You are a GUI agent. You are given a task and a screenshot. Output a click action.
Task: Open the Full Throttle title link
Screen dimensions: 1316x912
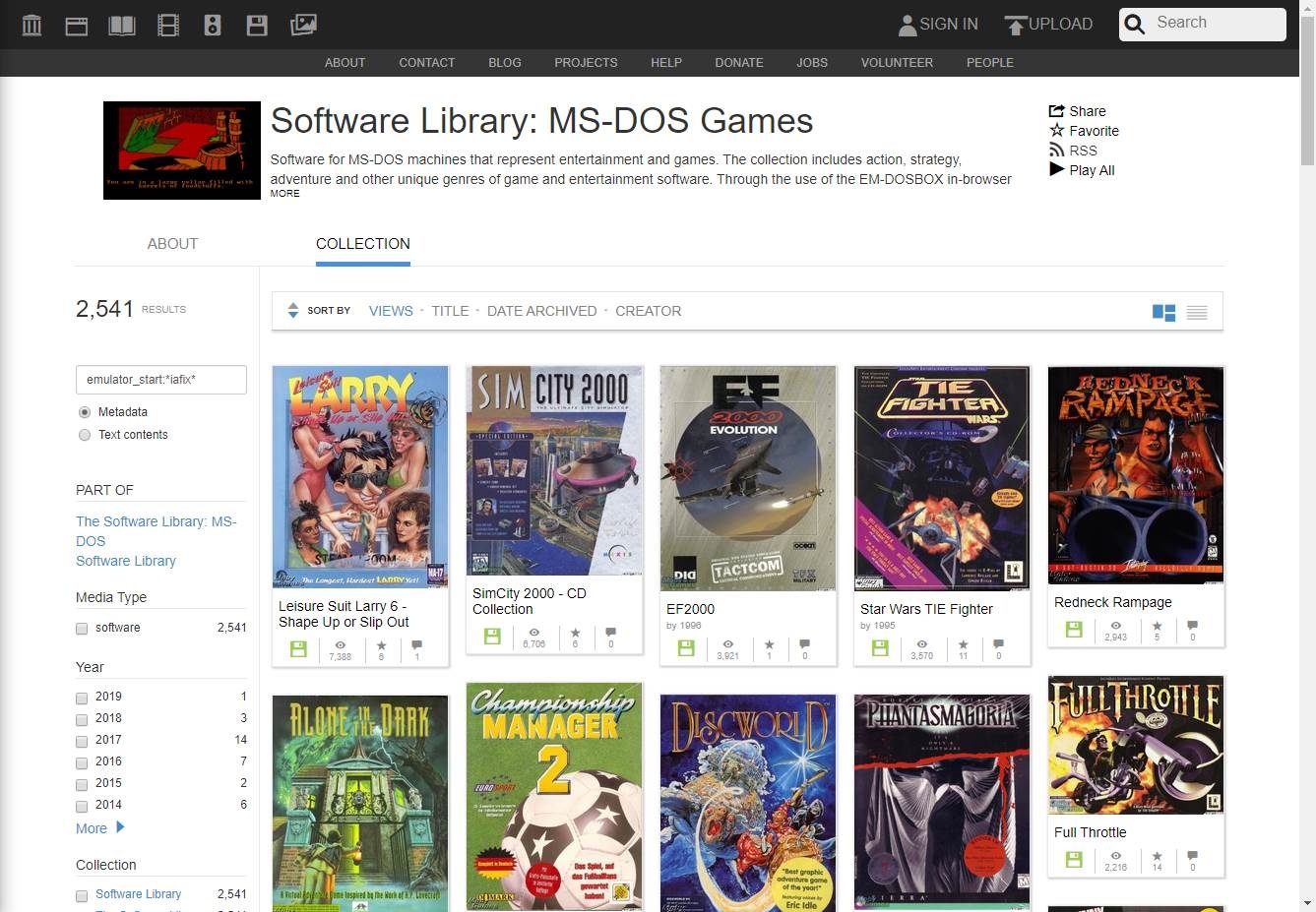1091,832
